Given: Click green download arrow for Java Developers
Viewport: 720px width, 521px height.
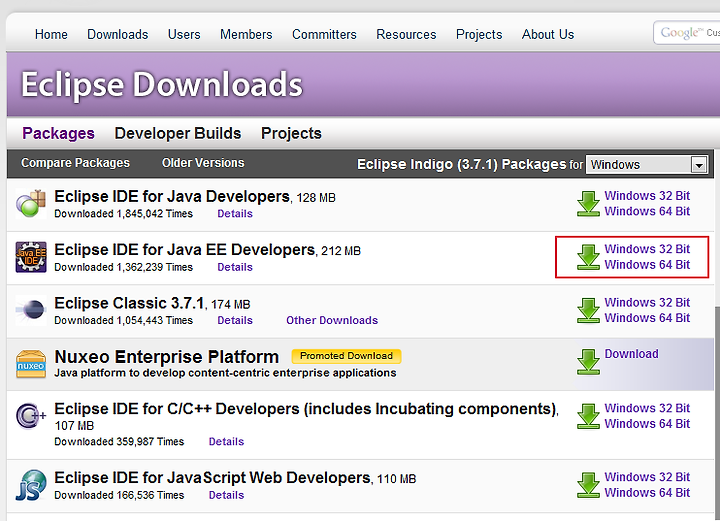Looking at the screenshot, I should (588, 204).
